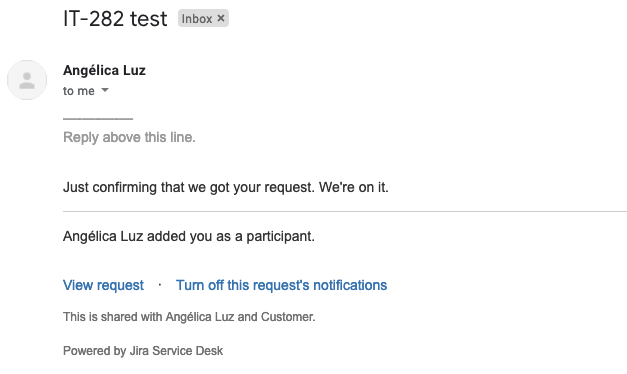Click the email subject 'IT-282 test'
This screenshot has width=627, height=374.
pyautogui.click(x=115, y=19)
